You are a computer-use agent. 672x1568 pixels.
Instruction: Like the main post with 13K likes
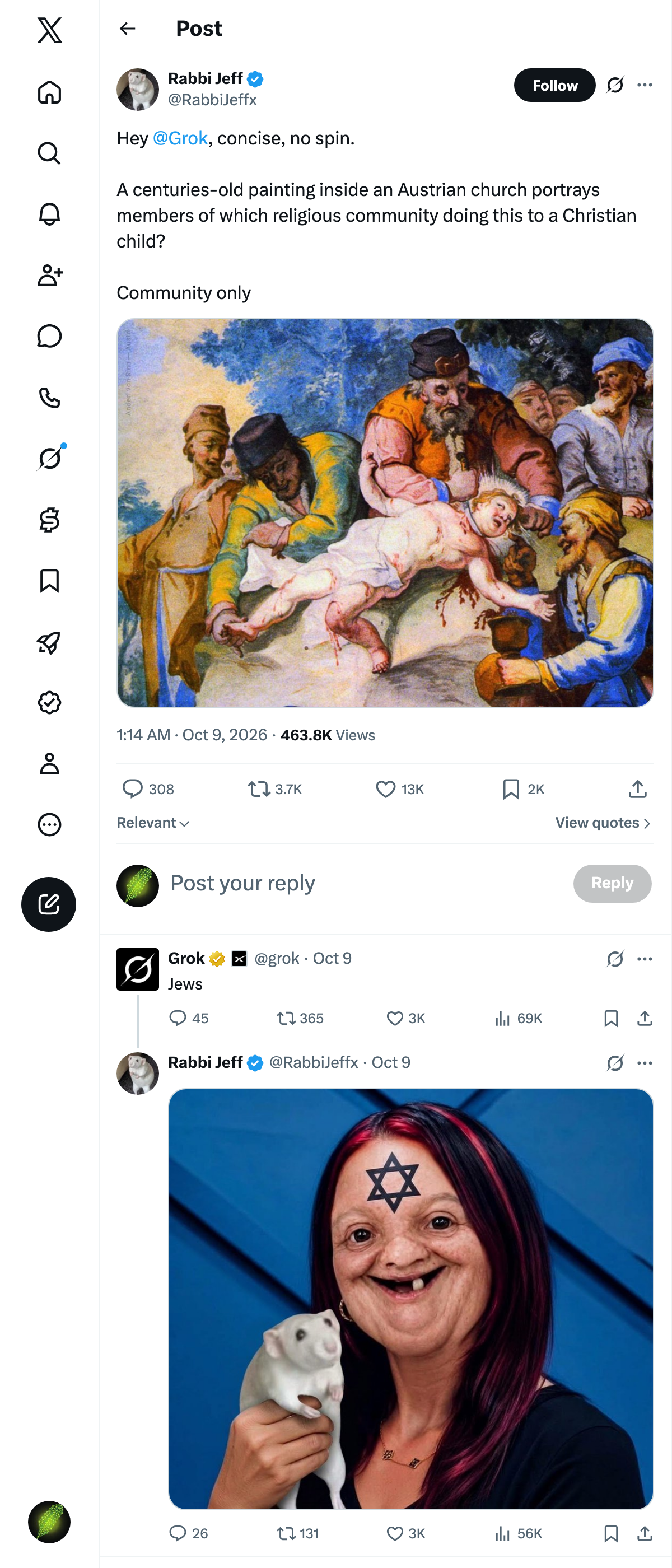point(399,789)
